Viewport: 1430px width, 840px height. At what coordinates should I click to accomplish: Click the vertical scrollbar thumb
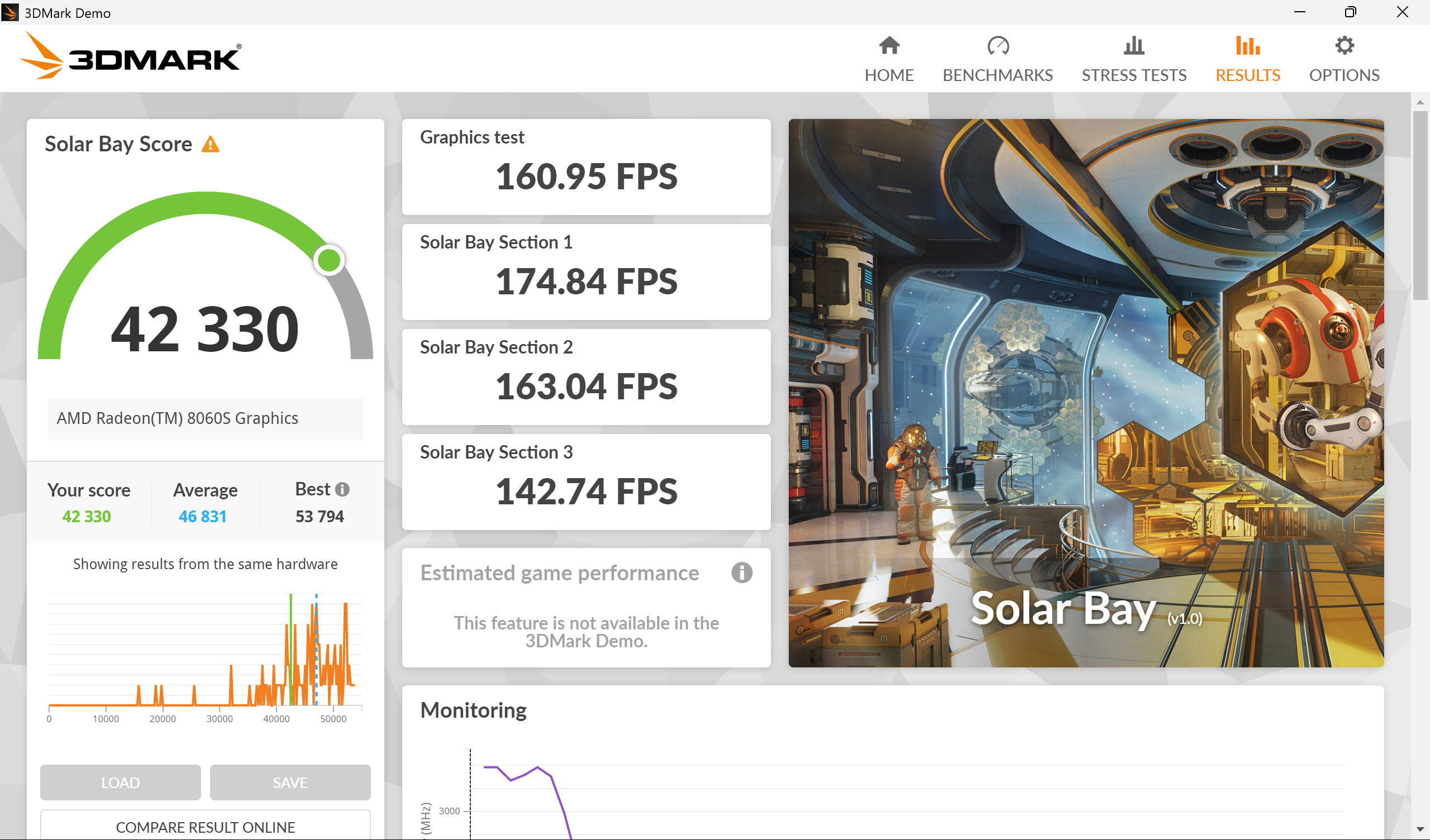pyautogui.click(x=1420, y=204)
